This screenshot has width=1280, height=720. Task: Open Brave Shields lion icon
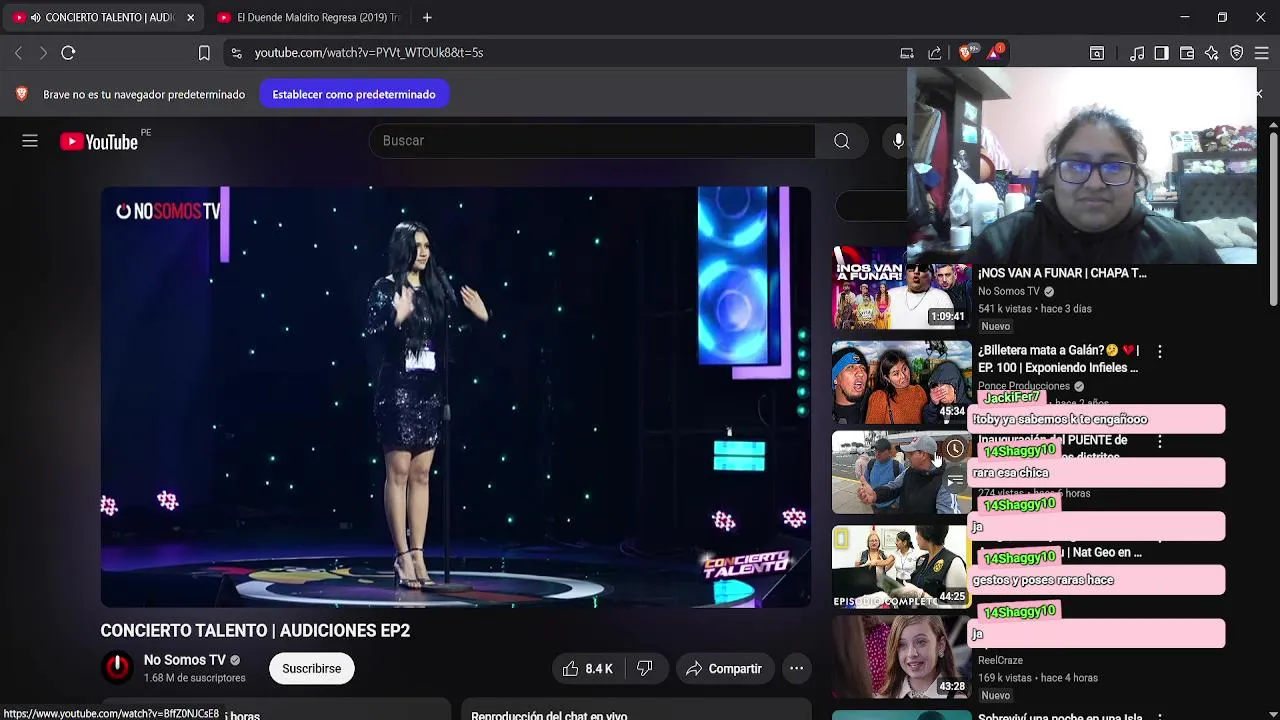click(966, 53)
